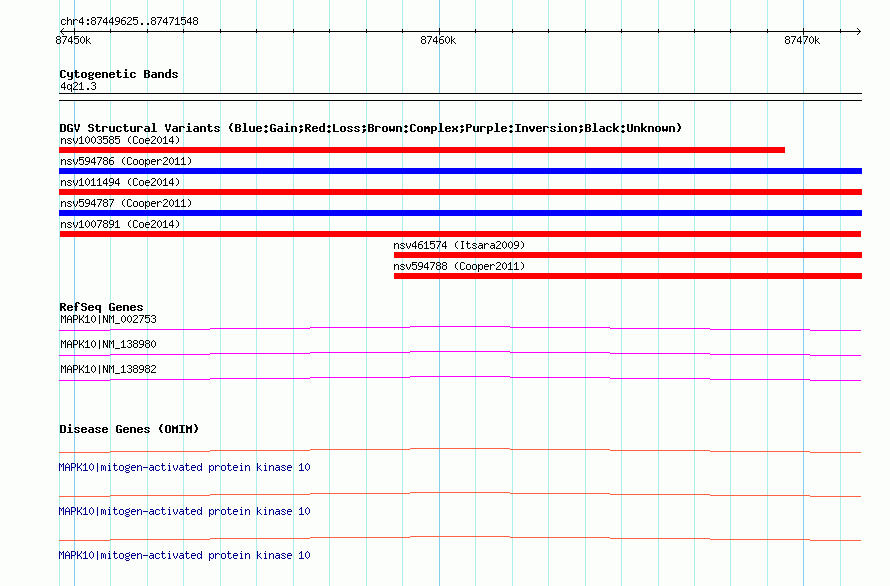
Task: Click the Cytogenetic Bands track title
Action: [119, 74]
